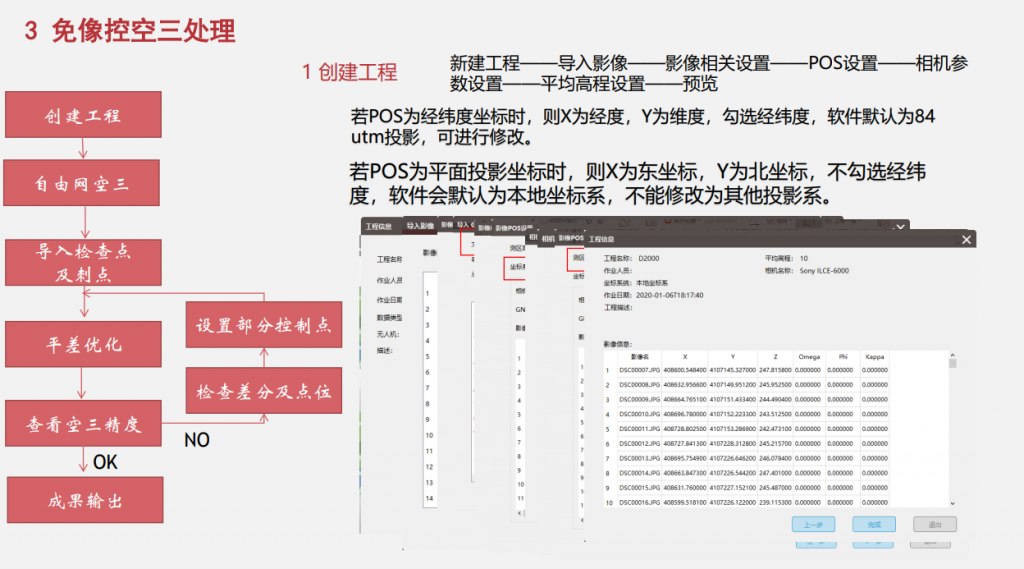Click coordinate system value 本地坐标系
The height and width of the screenshot is (569, 1024).
click(652, 283)
